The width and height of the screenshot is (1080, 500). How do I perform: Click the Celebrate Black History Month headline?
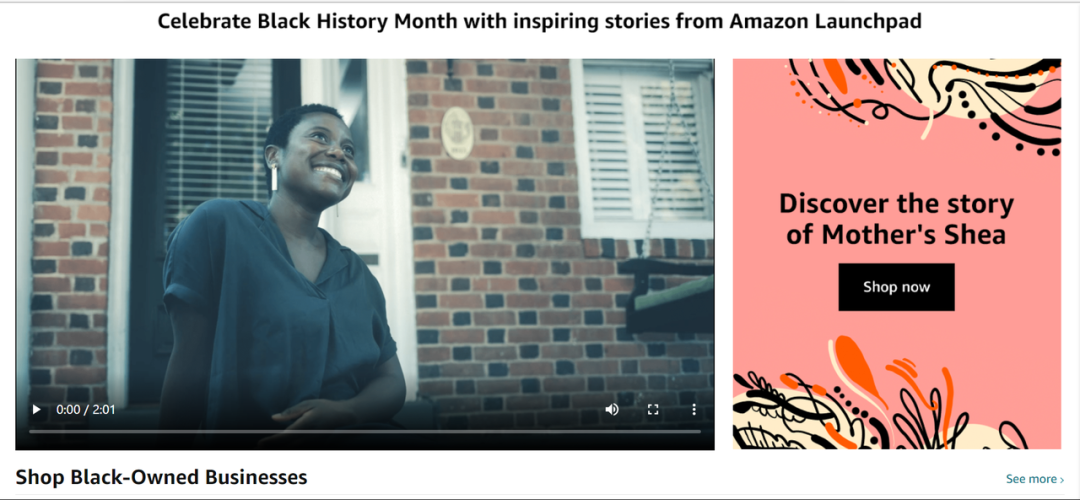[x=539, y=21]
